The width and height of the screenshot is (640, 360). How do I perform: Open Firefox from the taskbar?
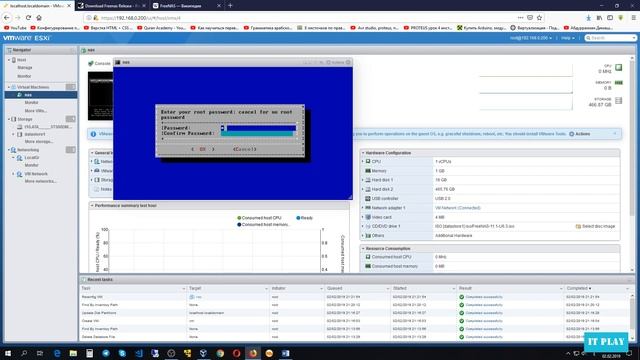[253, 353]
